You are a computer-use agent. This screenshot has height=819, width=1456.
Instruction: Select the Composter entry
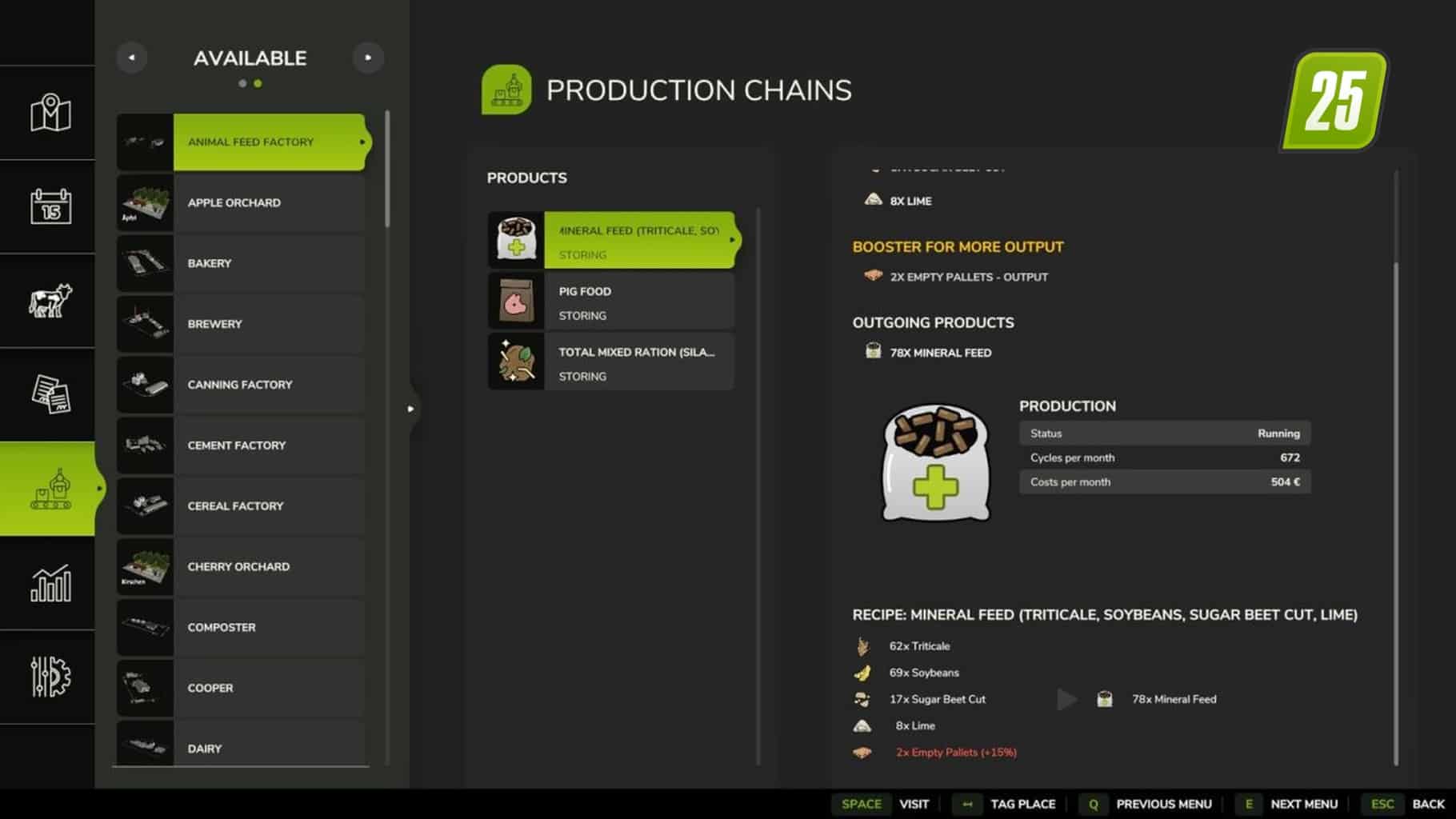click(x=241, y=628)
